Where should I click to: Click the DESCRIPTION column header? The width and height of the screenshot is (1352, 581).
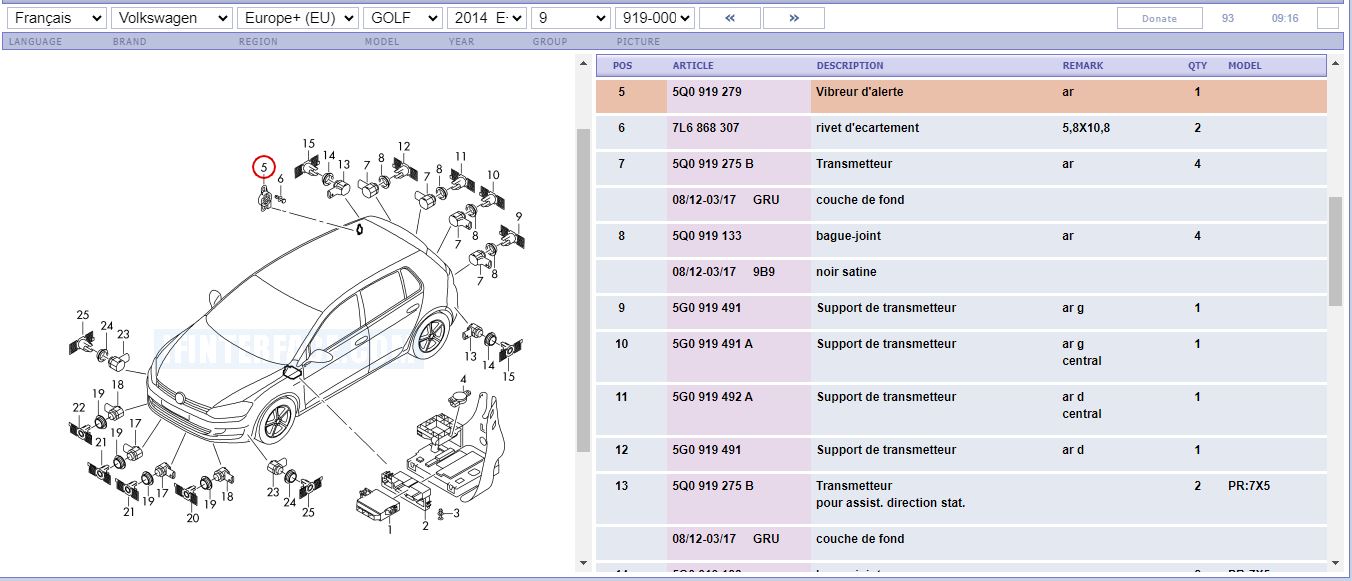tap(850, 66)
